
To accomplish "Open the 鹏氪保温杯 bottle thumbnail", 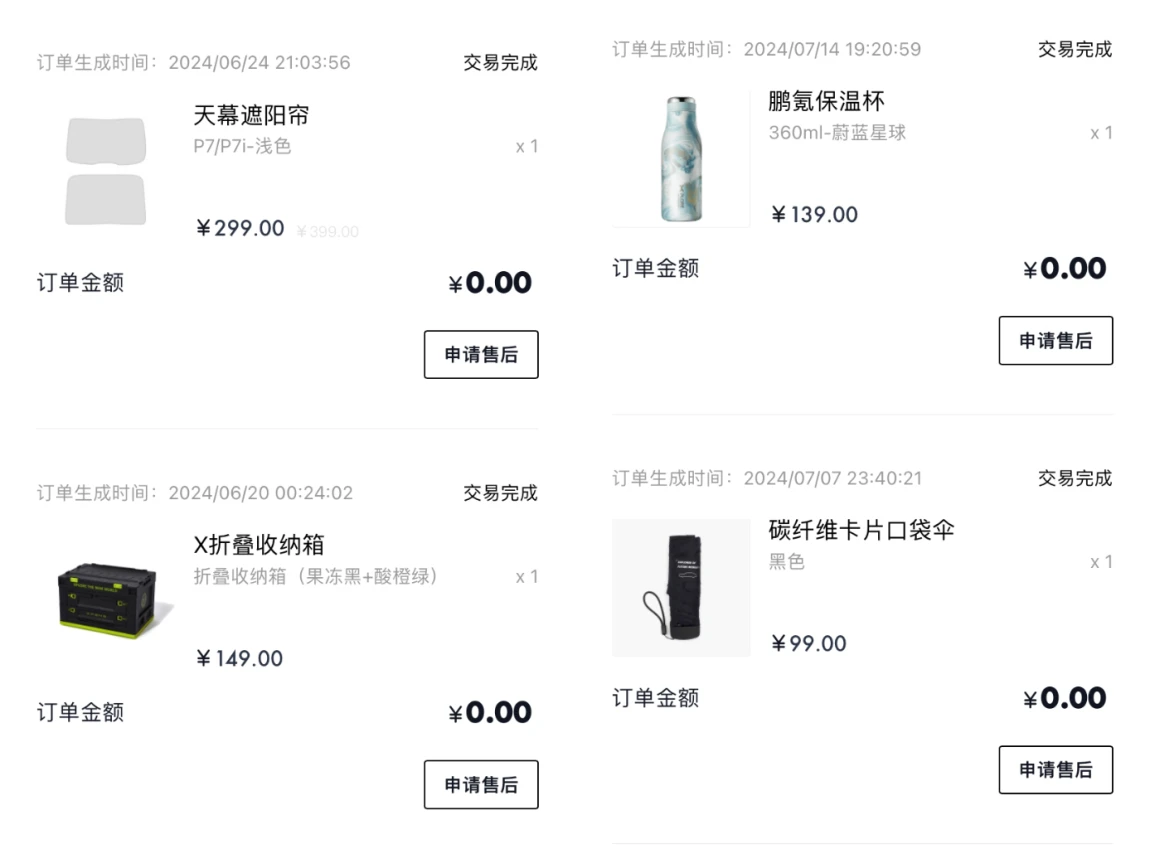I will tap(681, 158).
